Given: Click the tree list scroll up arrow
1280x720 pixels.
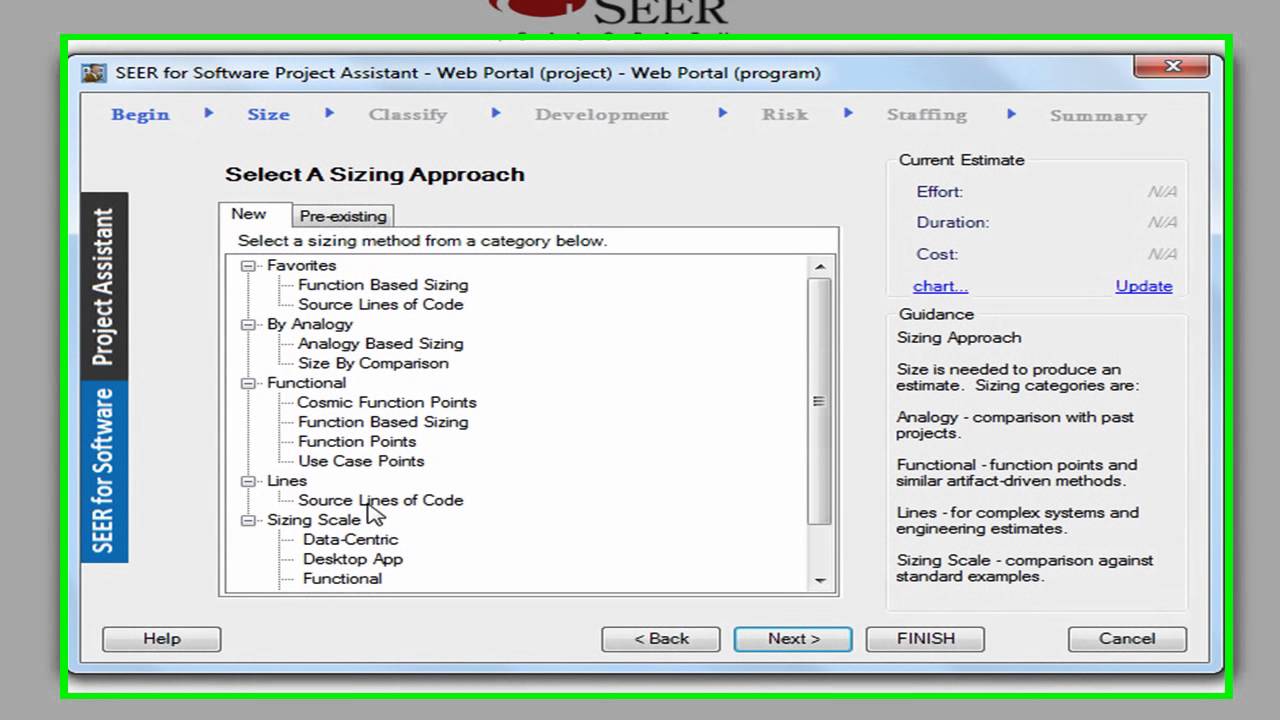Looking at the screenshot, I should (820, 267).
